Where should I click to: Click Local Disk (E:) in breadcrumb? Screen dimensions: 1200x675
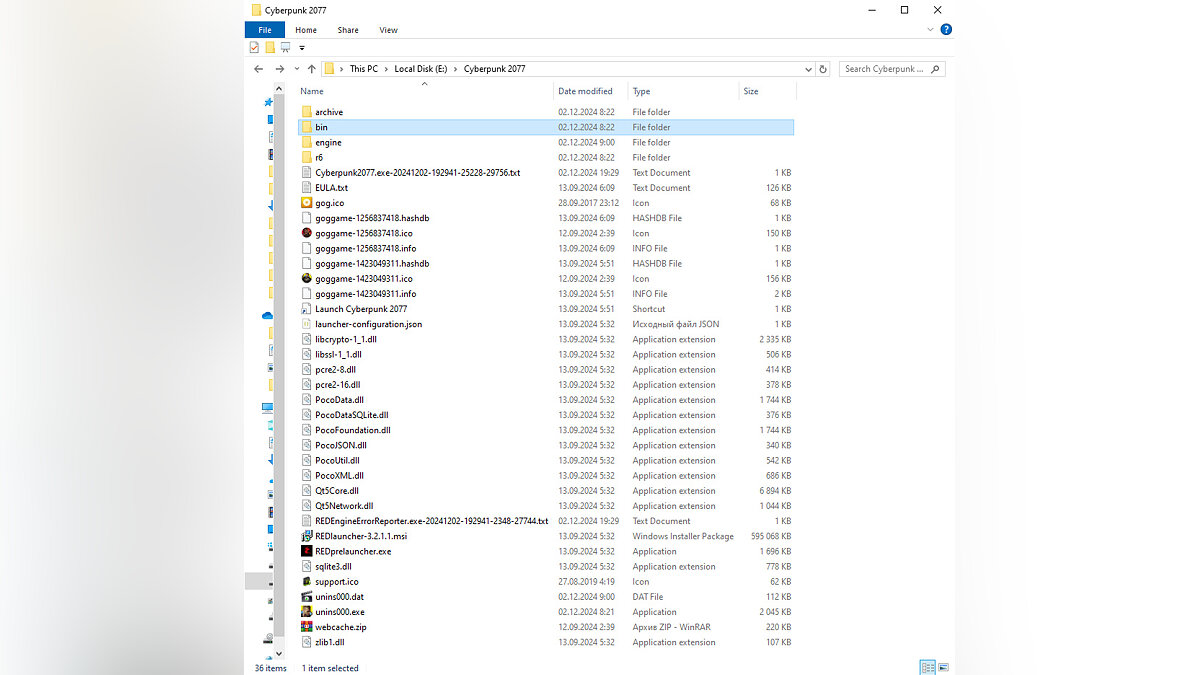419,69
